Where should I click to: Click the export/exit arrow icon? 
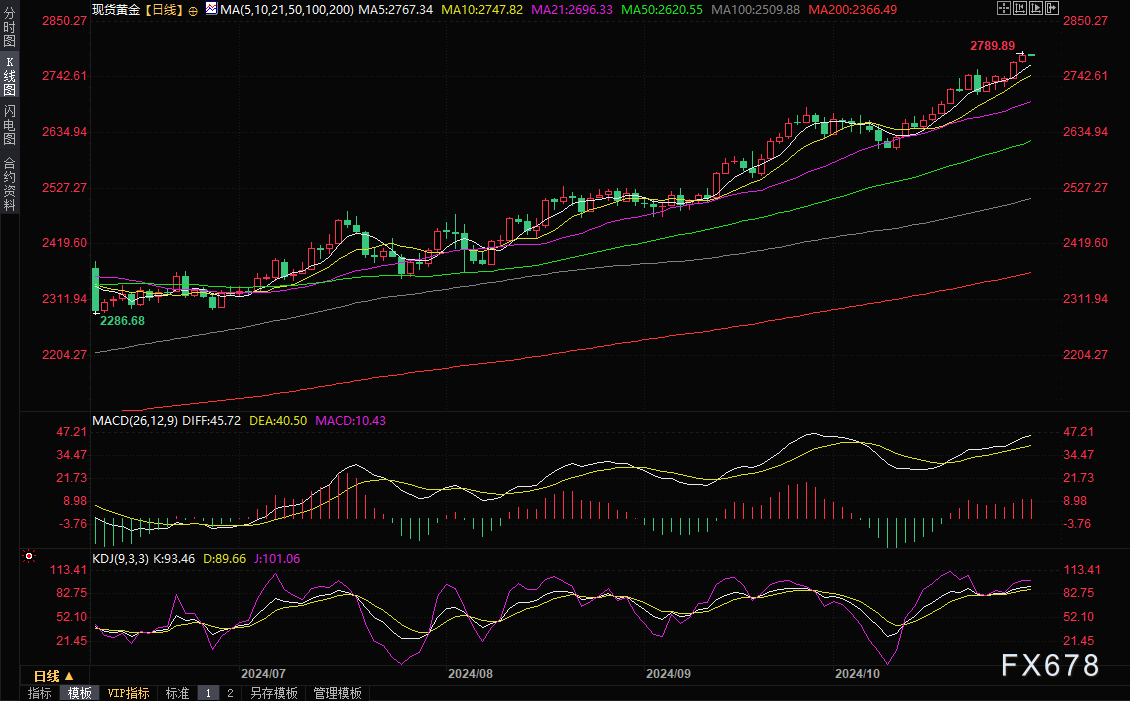pos(1051,8)
